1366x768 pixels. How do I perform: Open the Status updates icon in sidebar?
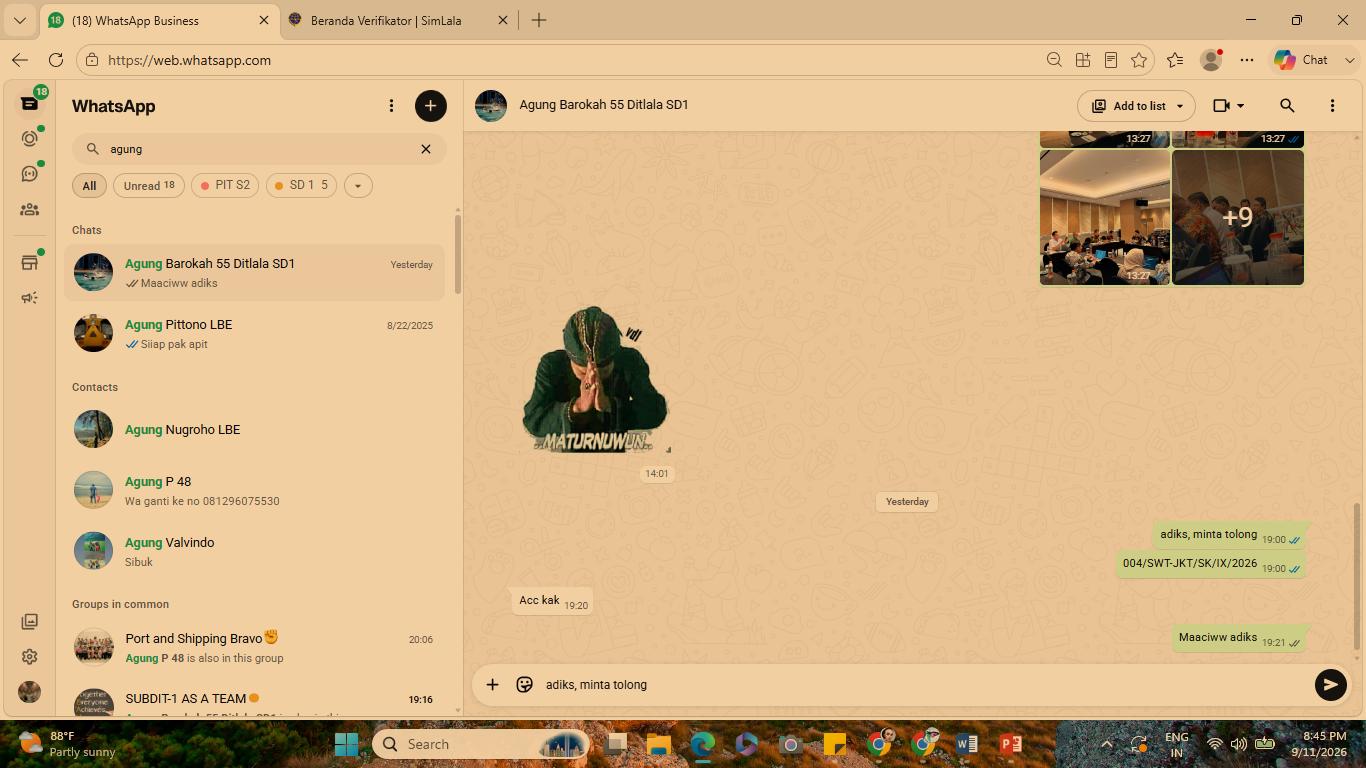[29, 139]
